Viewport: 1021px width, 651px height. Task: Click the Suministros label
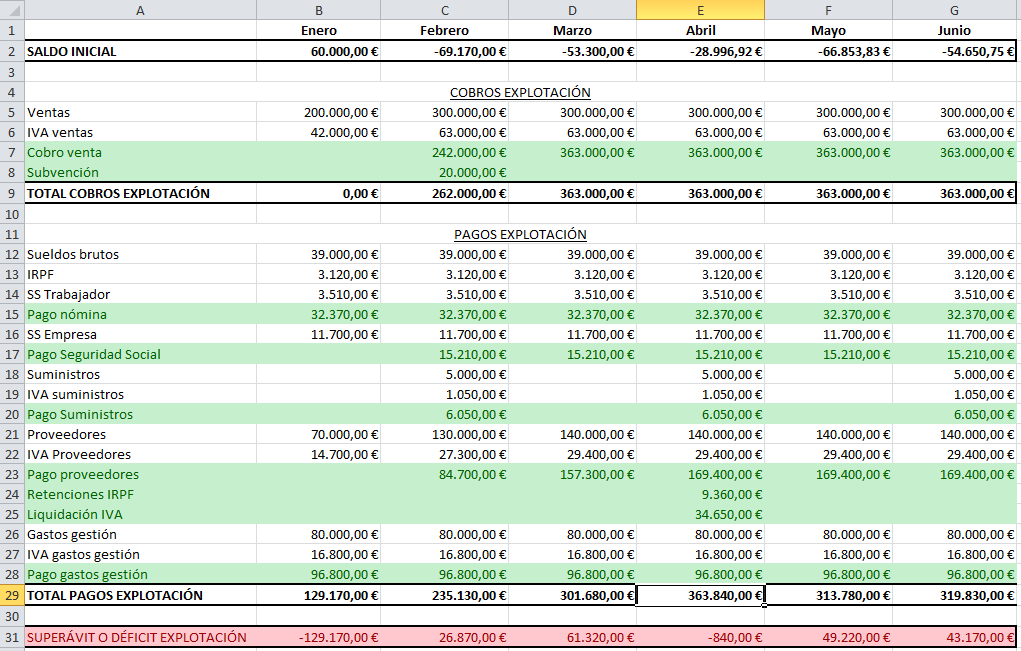(63, 374)
